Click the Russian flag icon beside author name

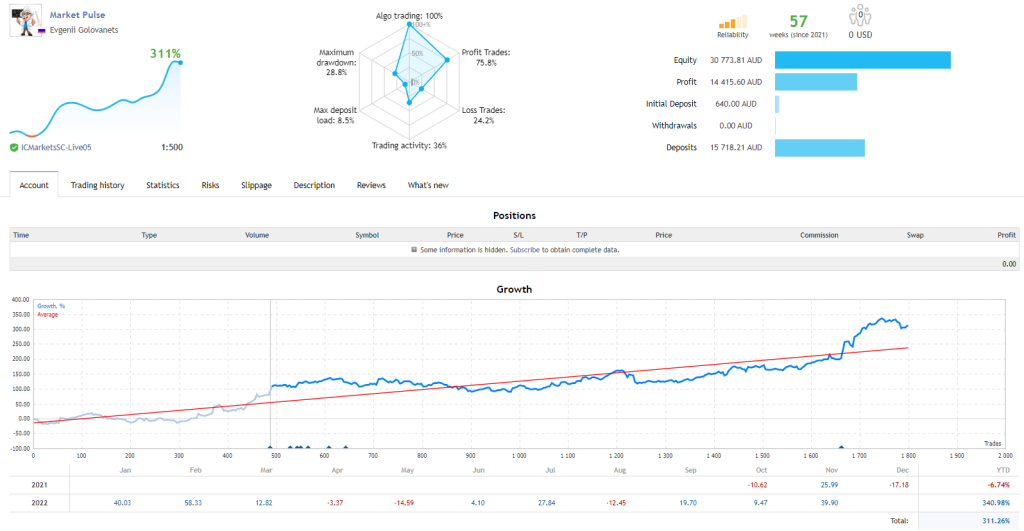pos(42,31)
